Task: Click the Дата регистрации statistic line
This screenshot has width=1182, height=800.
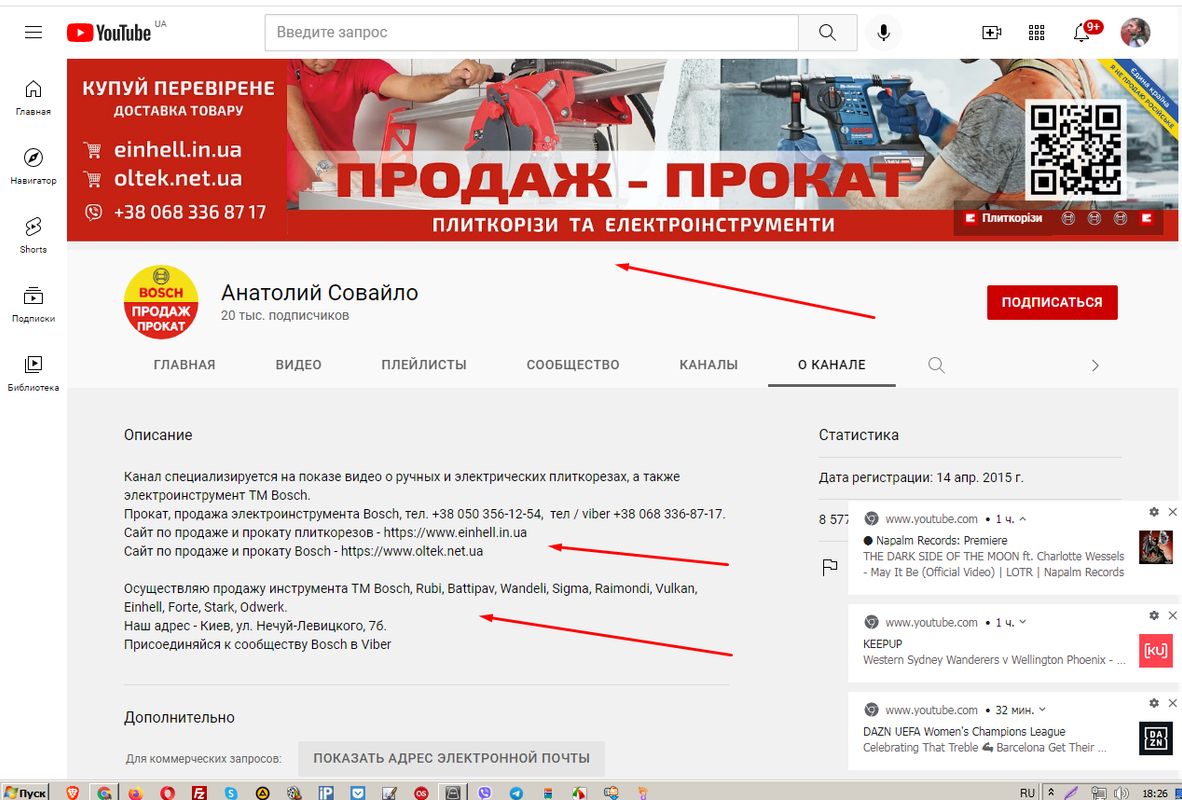Action: (x=921, y=478)
